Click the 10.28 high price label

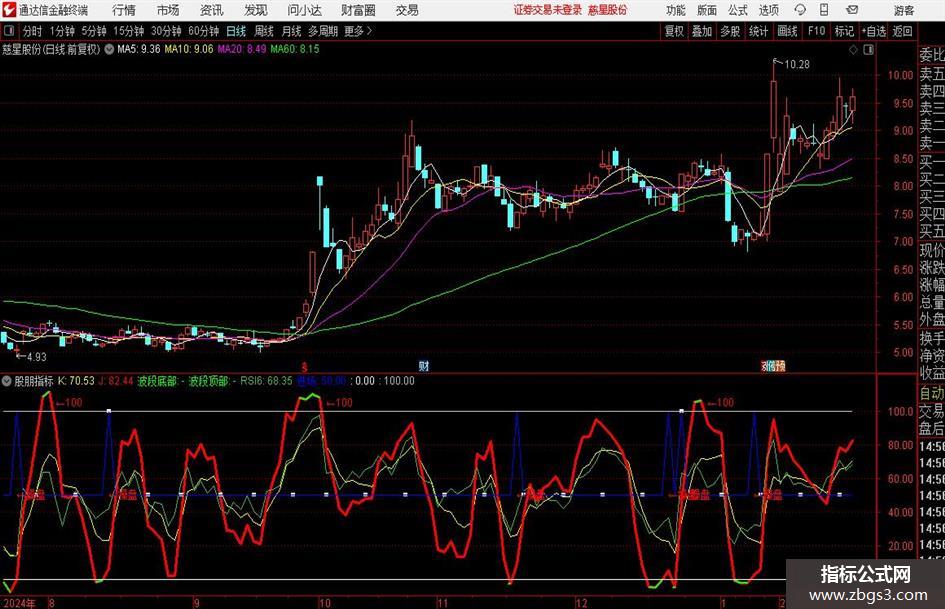pos(797,64)
